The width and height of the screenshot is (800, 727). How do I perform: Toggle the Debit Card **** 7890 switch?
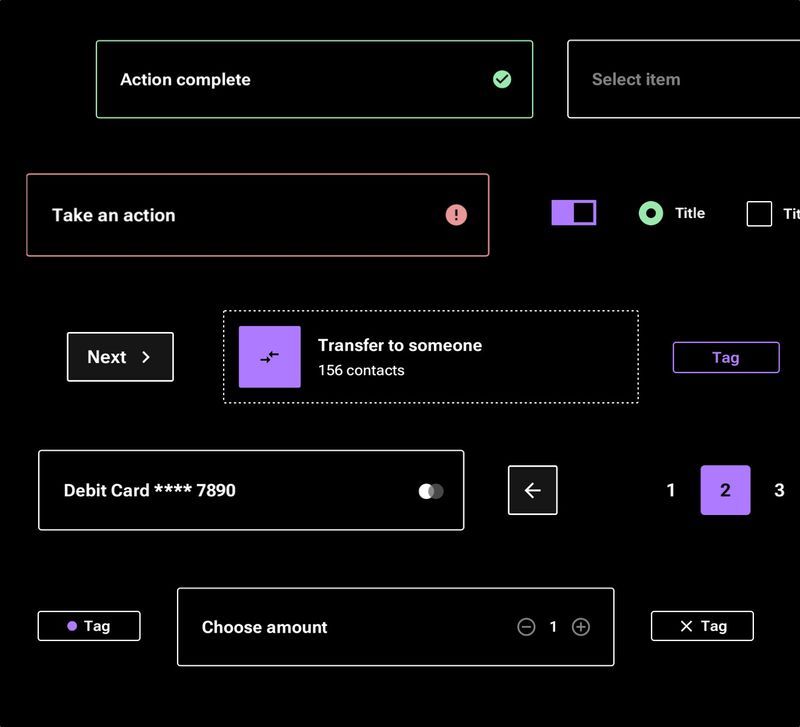[x=431, y=490]
